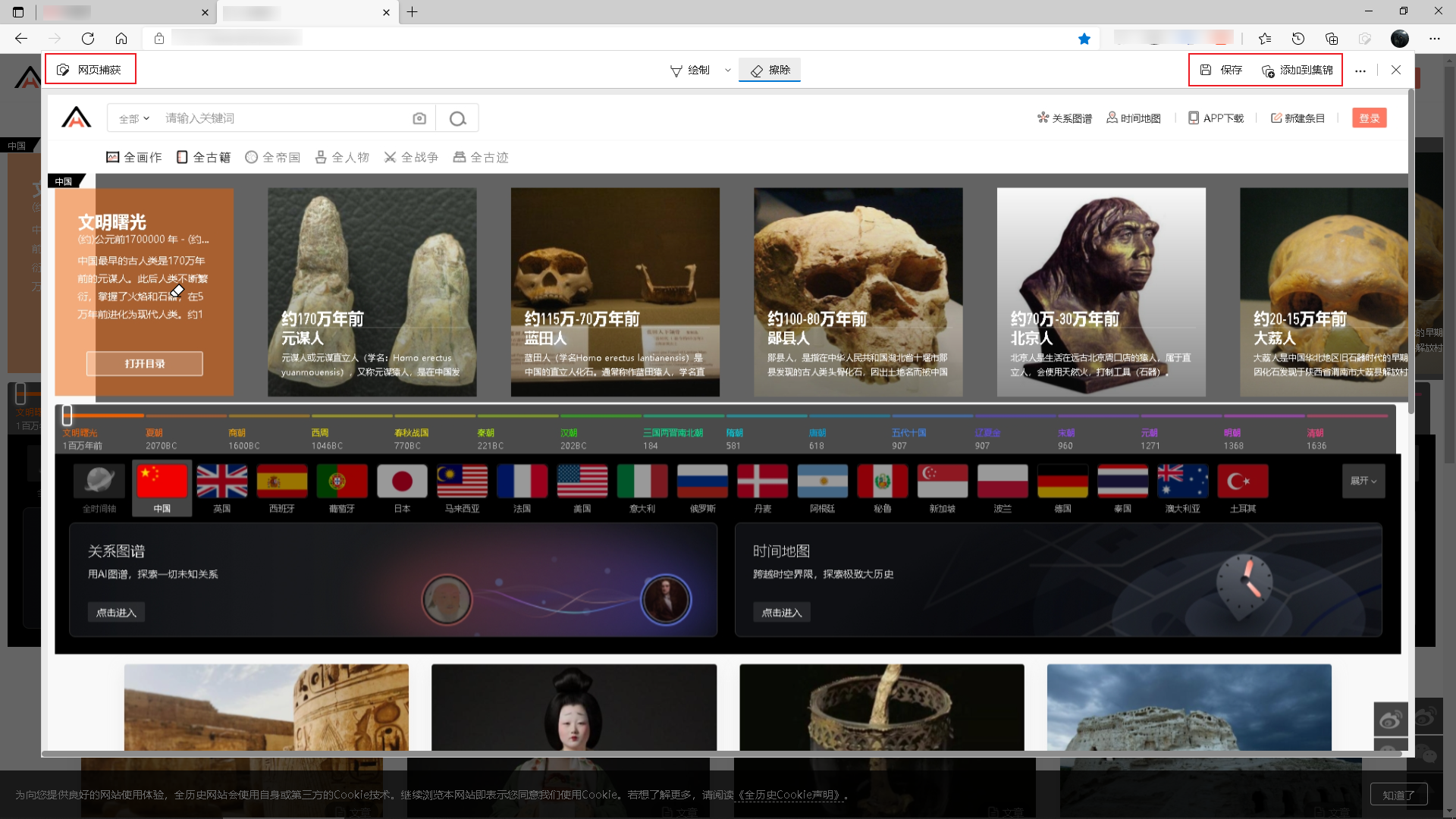Click the browser home button
1456x819 pixels.
pyautogui.click(x=121, y=39)
